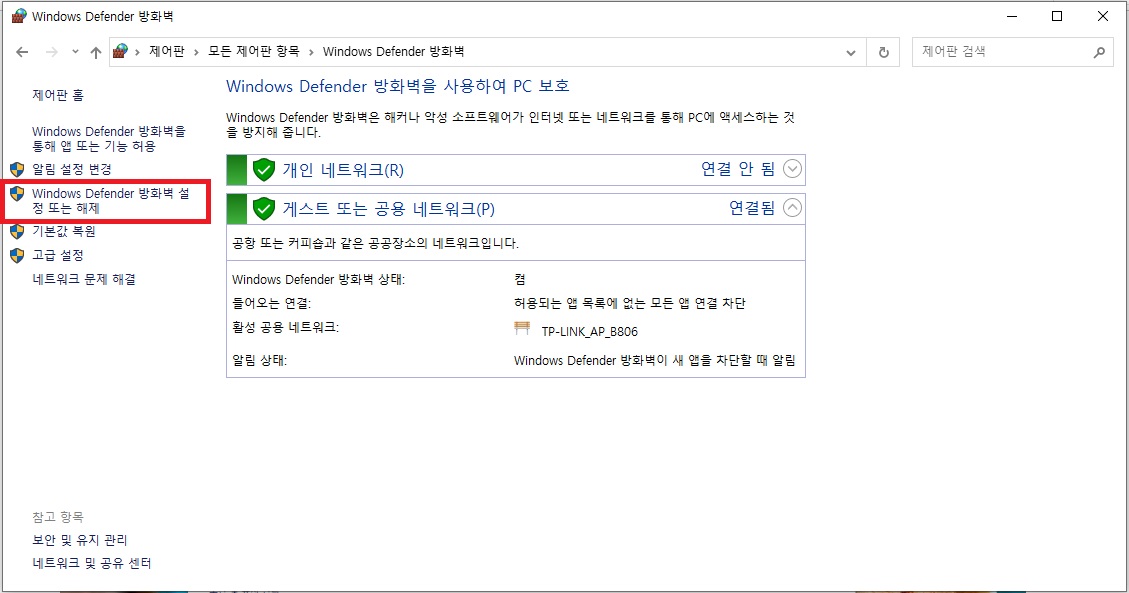Click the back navigation arrow
This screenshot has height=593, width=1129.
22,52
